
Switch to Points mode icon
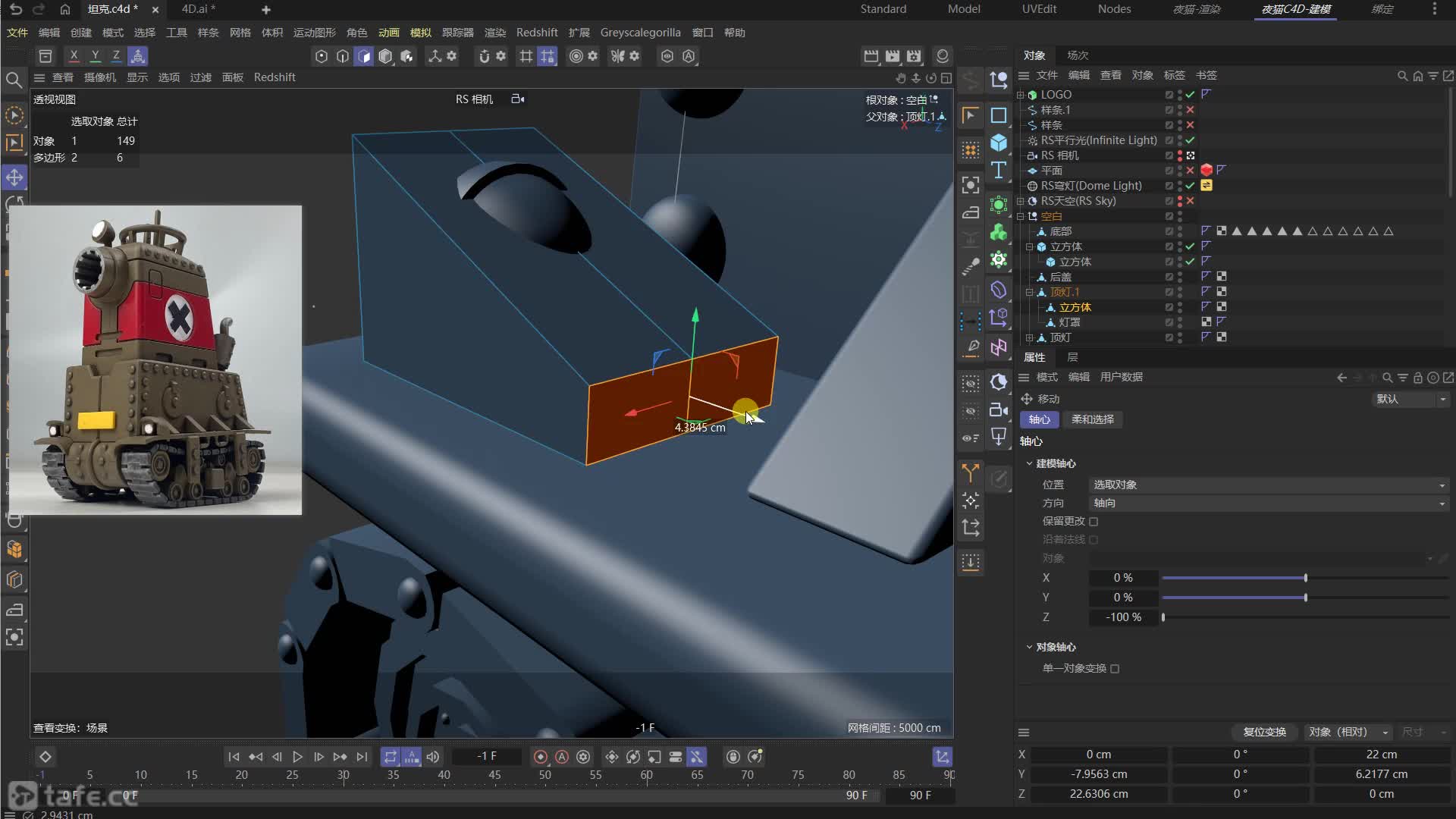322,56
